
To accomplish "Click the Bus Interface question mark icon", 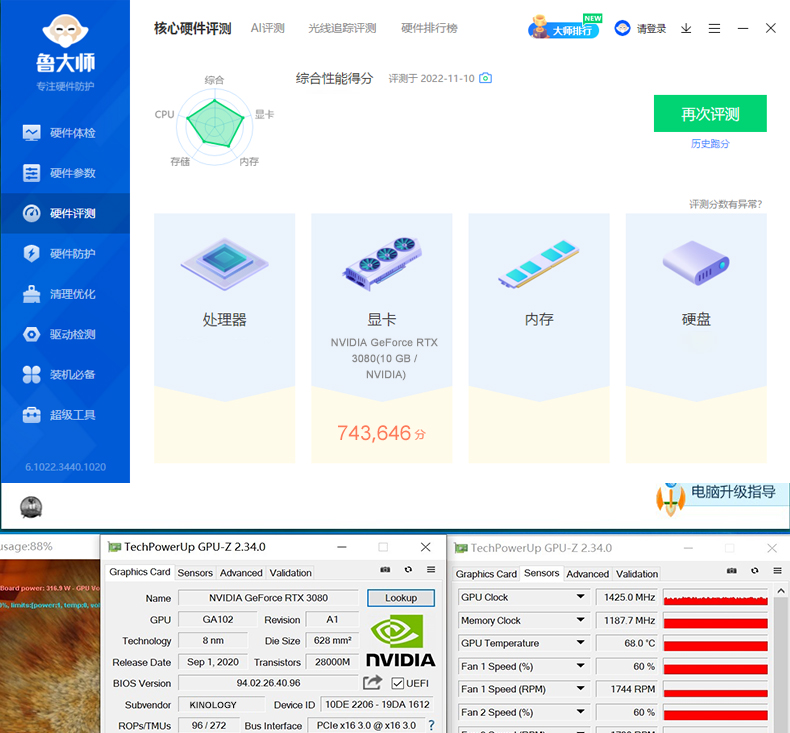I will point(431,725).
